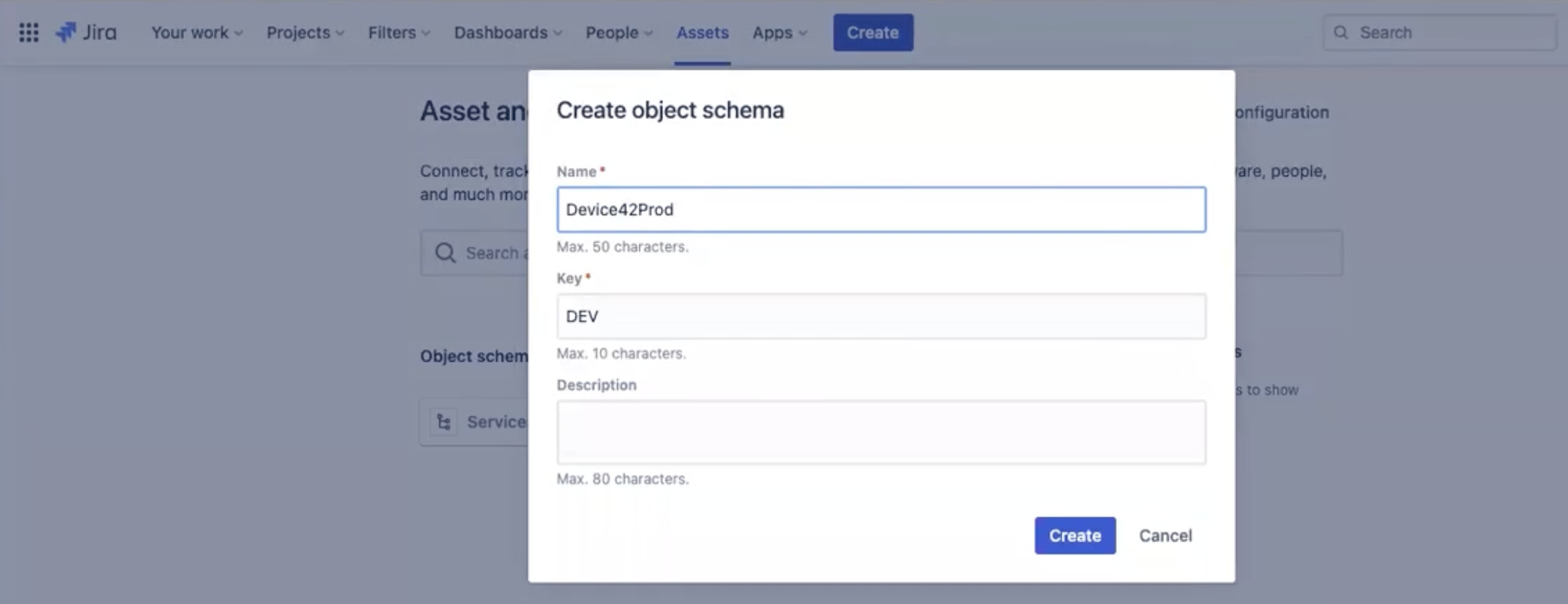
Task: Expand the Your work dropdown
Action: click(x=197, y=32)
